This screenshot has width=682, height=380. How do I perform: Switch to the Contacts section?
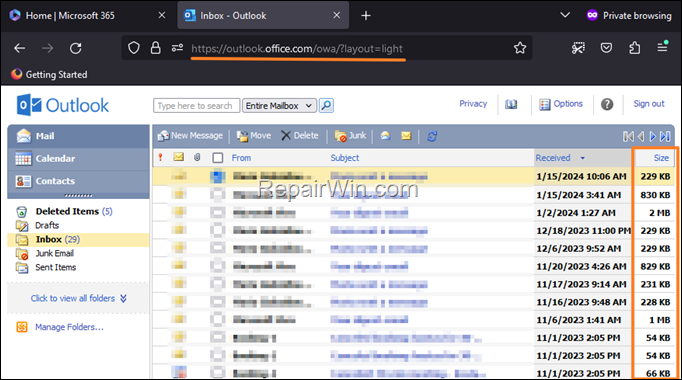click(x=79, y=181)
